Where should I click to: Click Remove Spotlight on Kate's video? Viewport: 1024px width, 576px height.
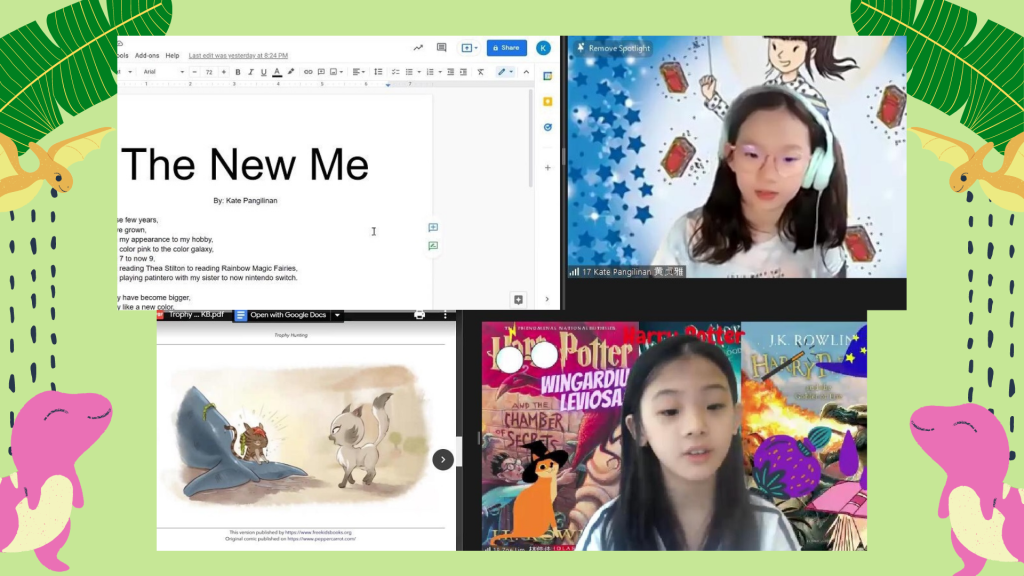[613, 48]
